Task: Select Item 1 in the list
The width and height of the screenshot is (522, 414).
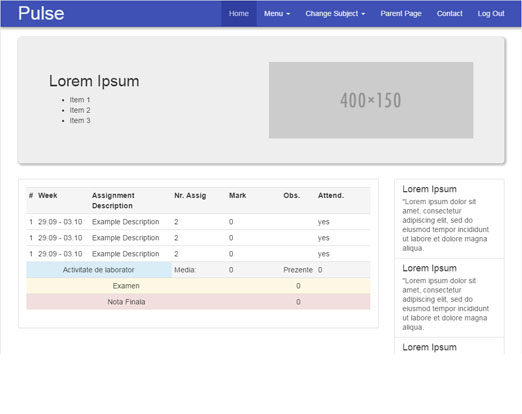Action: coord(80,100)
